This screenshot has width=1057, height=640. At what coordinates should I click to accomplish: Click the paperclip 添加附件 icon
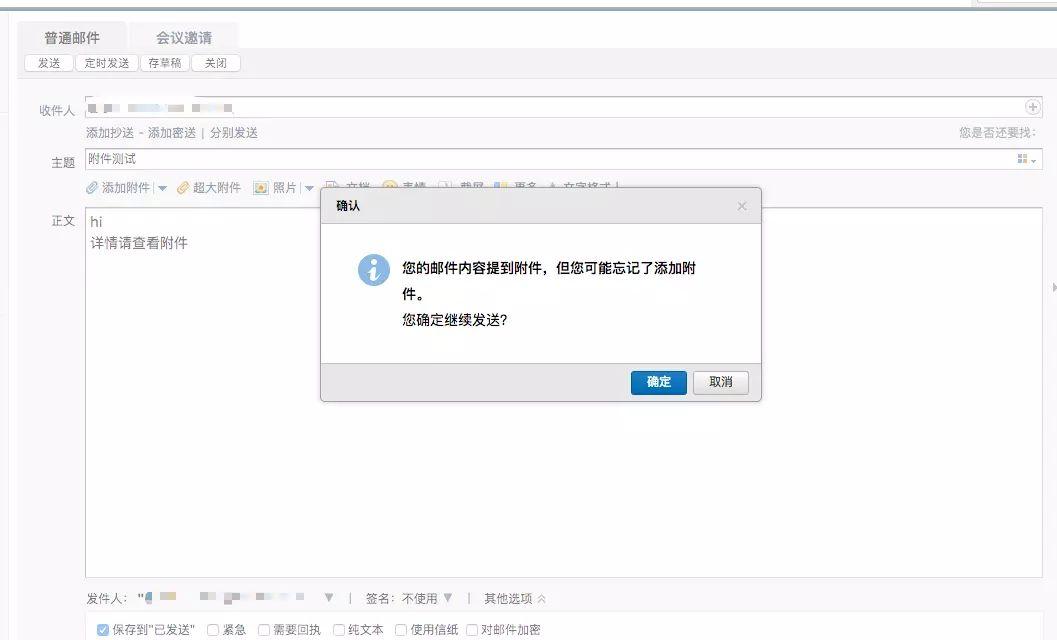click(92, 188)
